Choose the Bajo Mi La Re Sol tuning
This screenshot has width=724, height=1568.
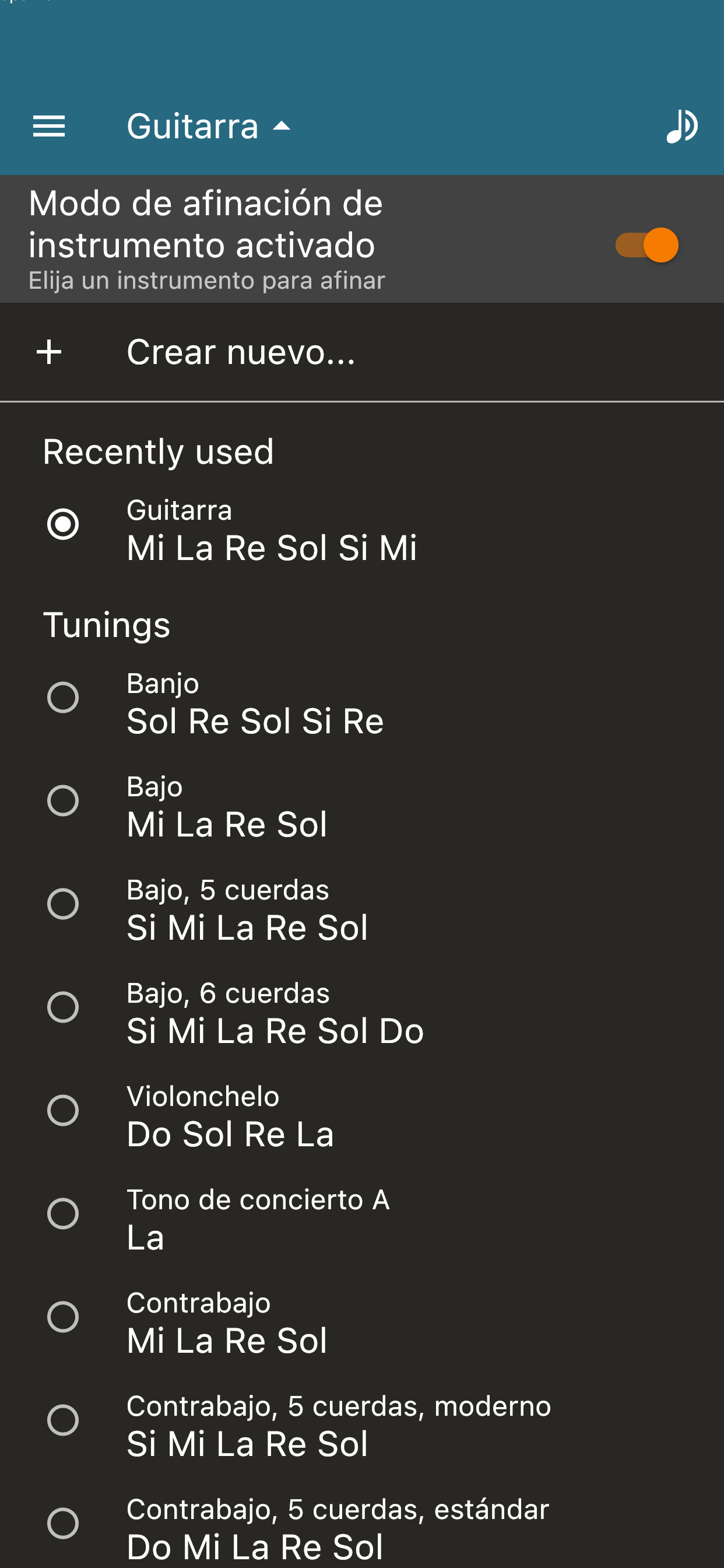coord(362,807)
